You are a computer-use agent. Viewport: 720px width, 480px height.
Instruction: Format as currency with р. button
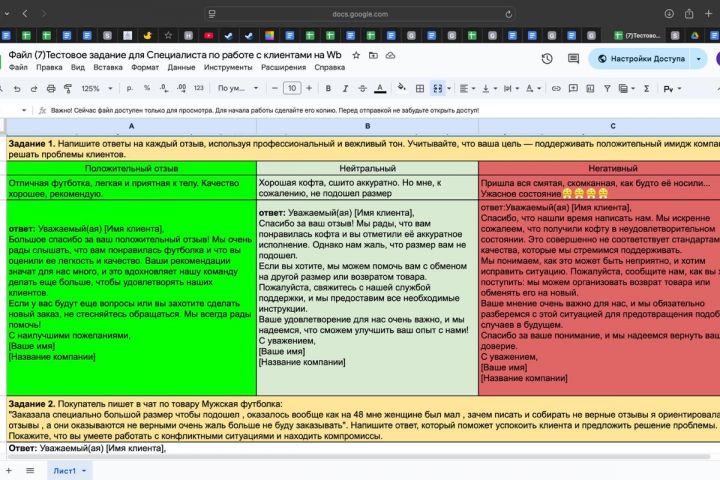tap(129, 88)
